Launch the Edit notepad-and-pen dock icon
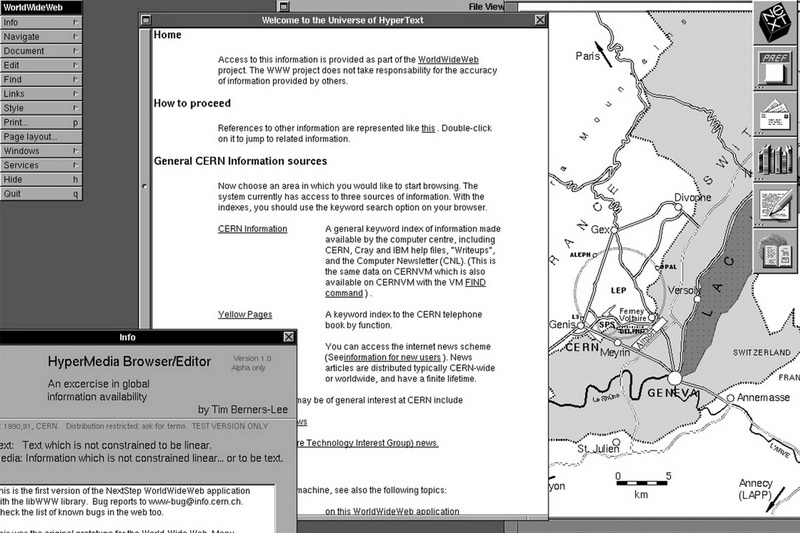Screen dimensions: 800x533 (776, 206)
